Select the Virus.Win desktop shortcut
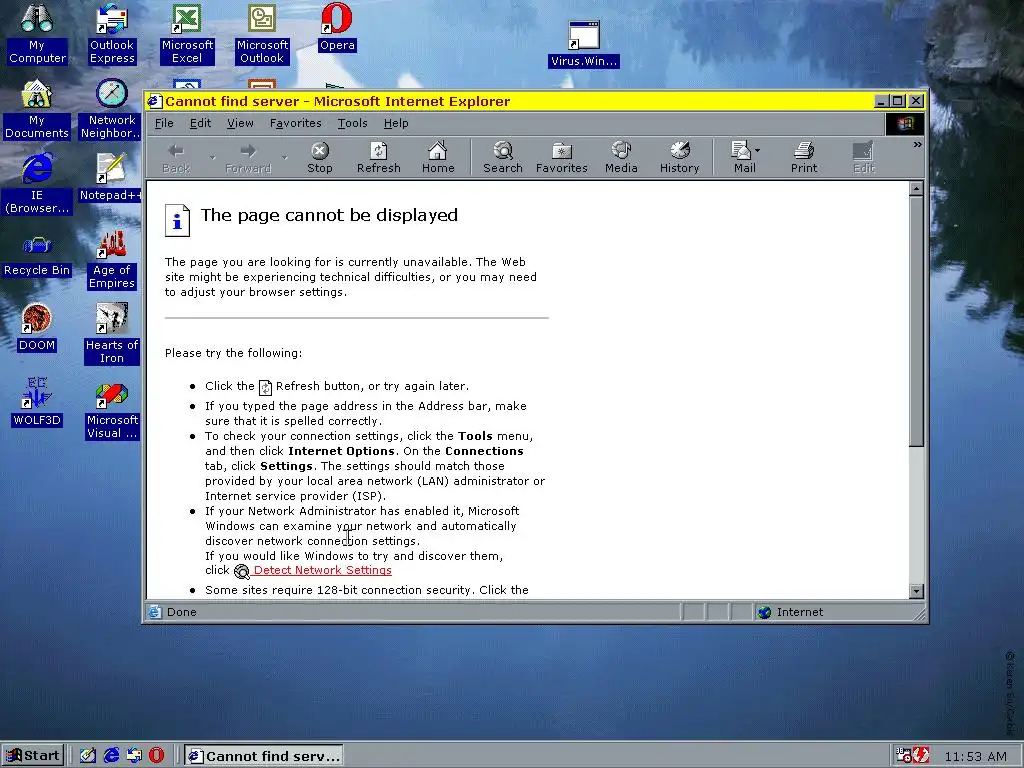 pos(583,44)
